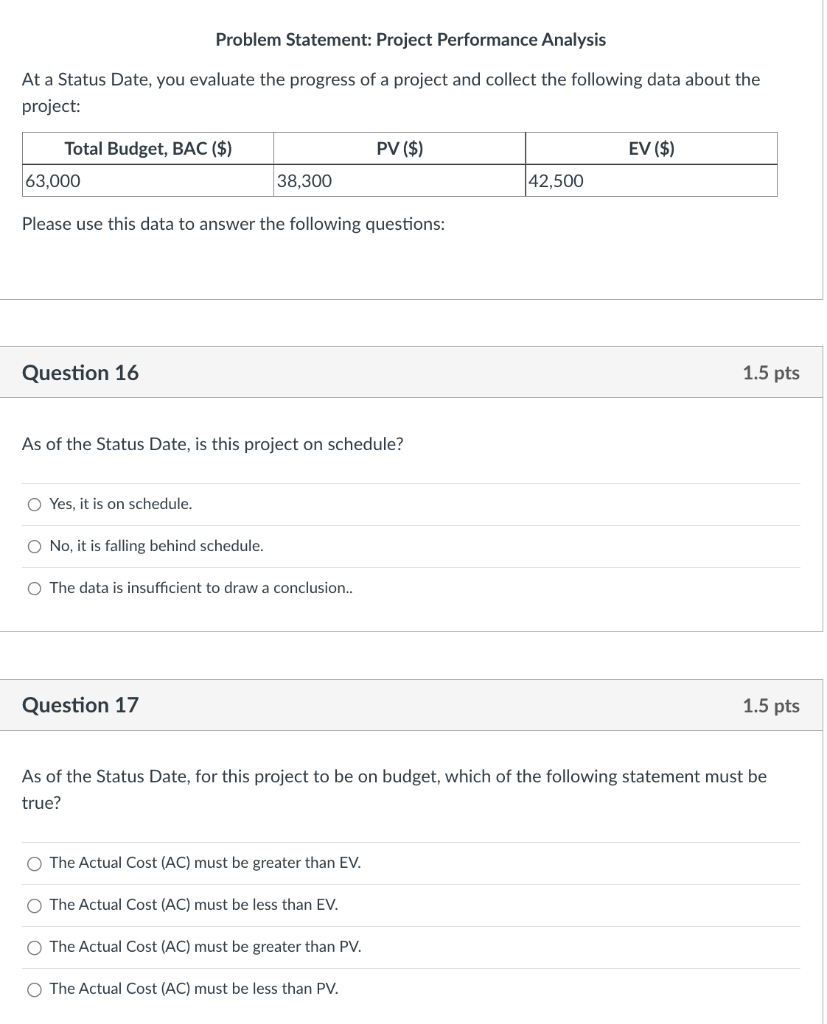
Task: Choose "The Actual Cost (AC) must be greater than PV."
Action: coord(33,947)
